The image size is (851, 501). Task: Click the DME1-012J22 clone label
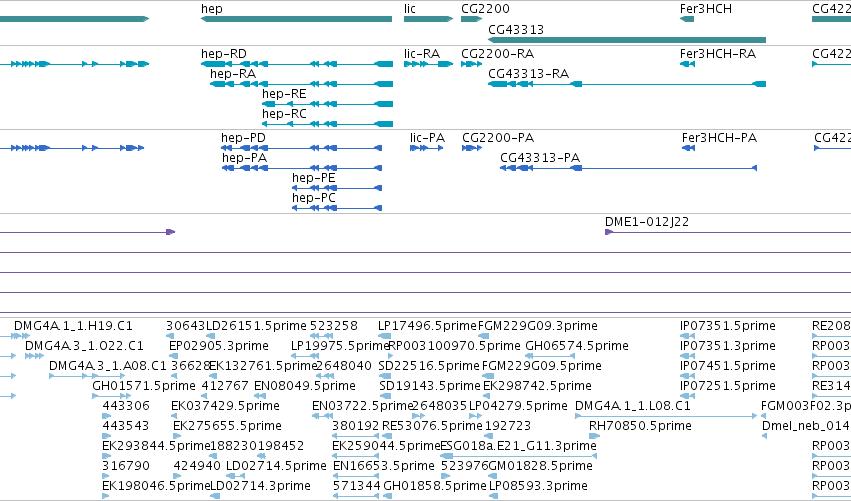[647, 222]
